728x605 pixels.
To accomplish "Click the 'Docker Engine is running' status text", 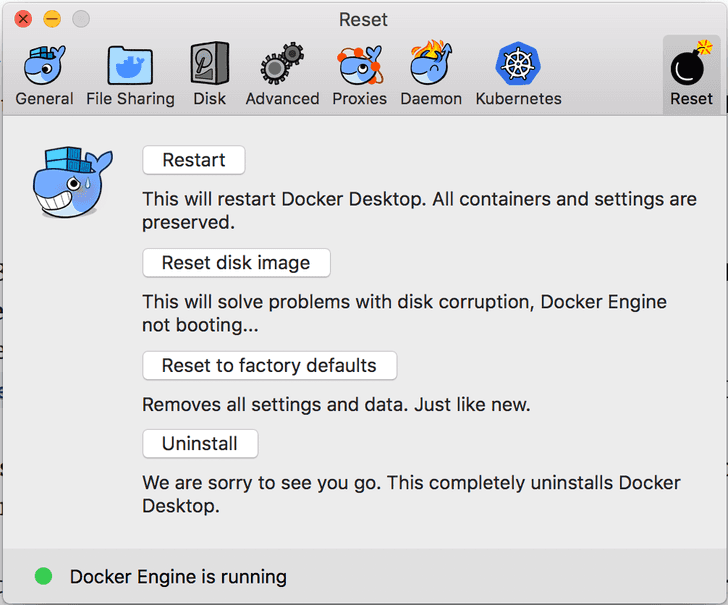I will [178, 577].
